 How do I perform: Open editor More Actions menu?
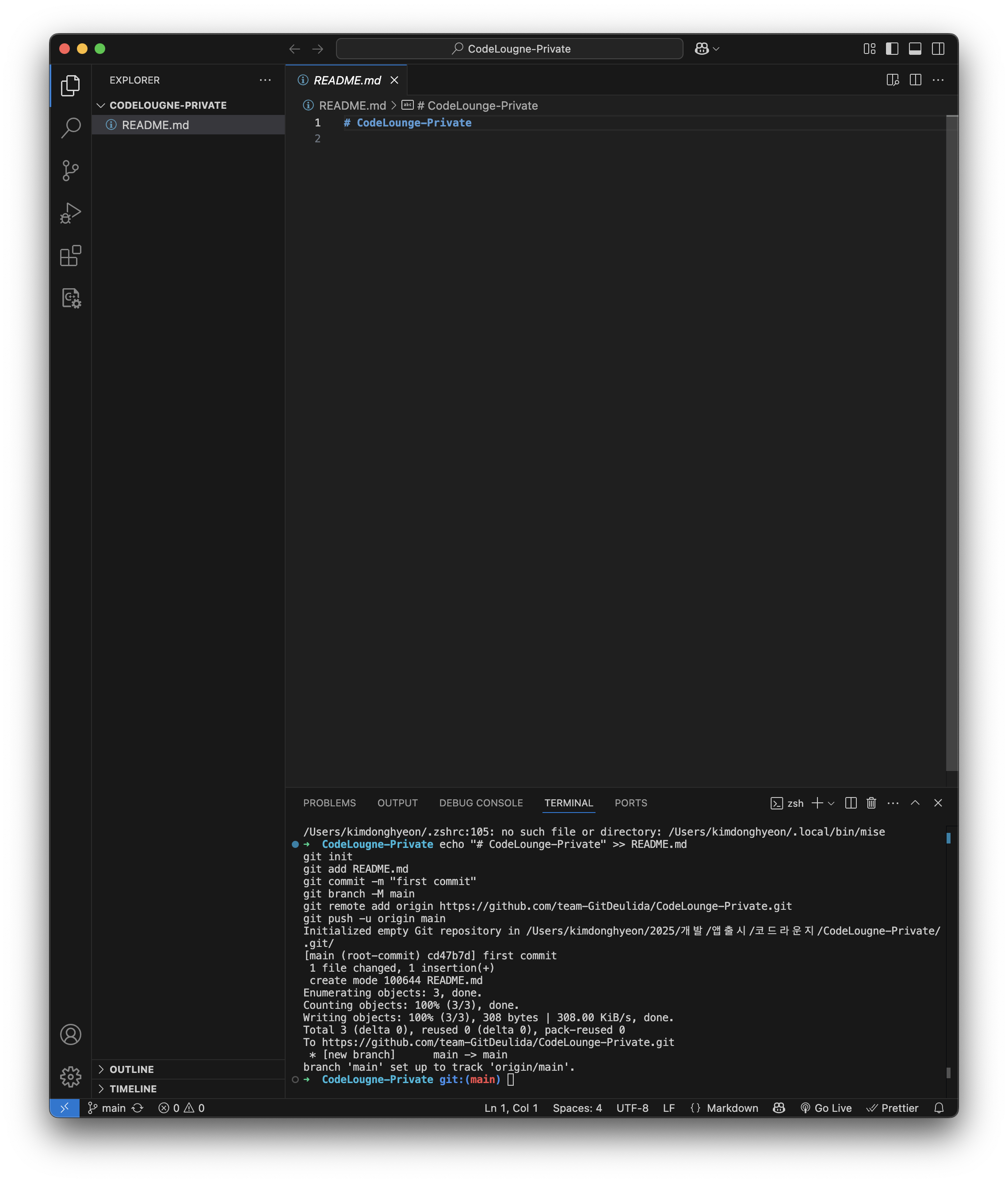pyautogui.click(x=938, y=80)
